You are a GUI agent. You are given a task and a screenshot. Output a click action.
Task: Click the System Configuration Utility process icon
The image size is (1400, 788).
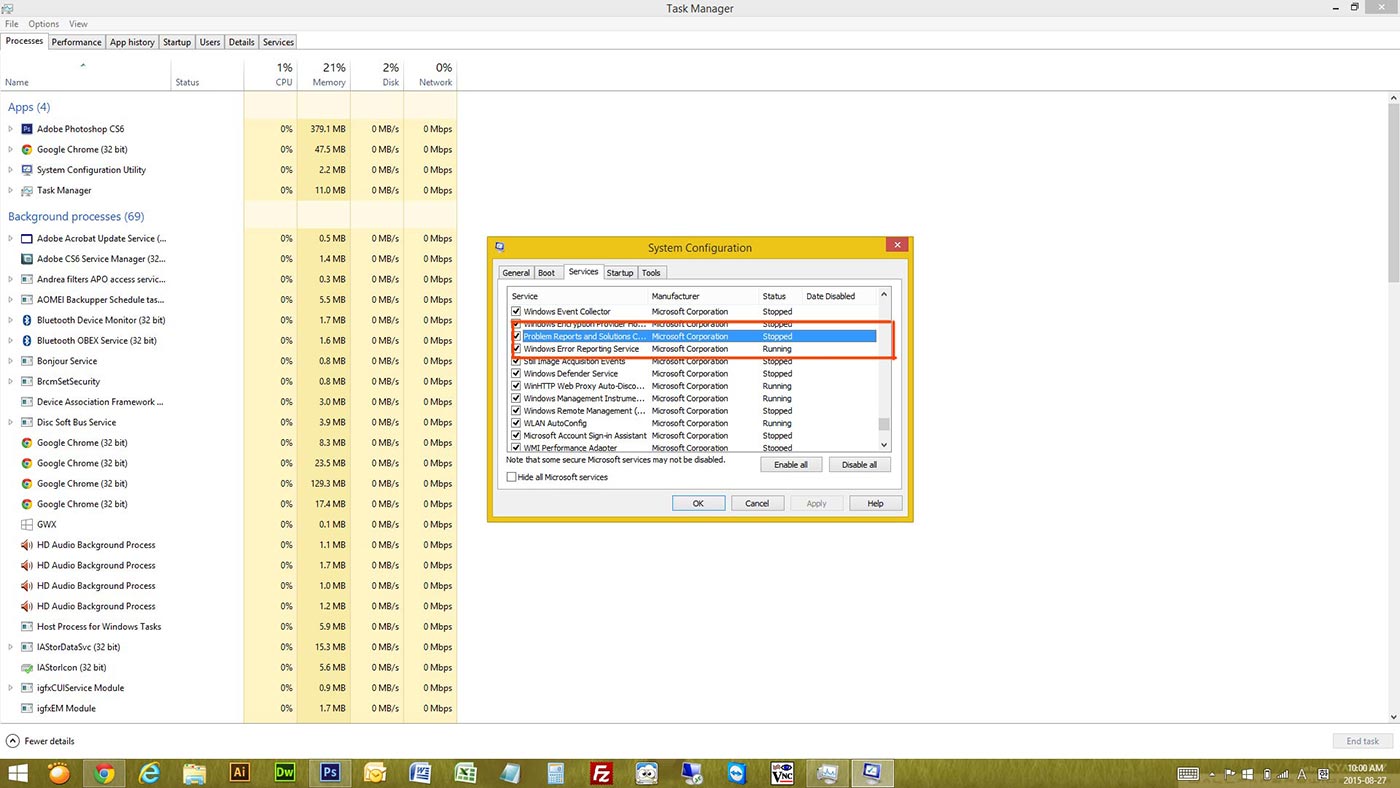coord(27,170)
